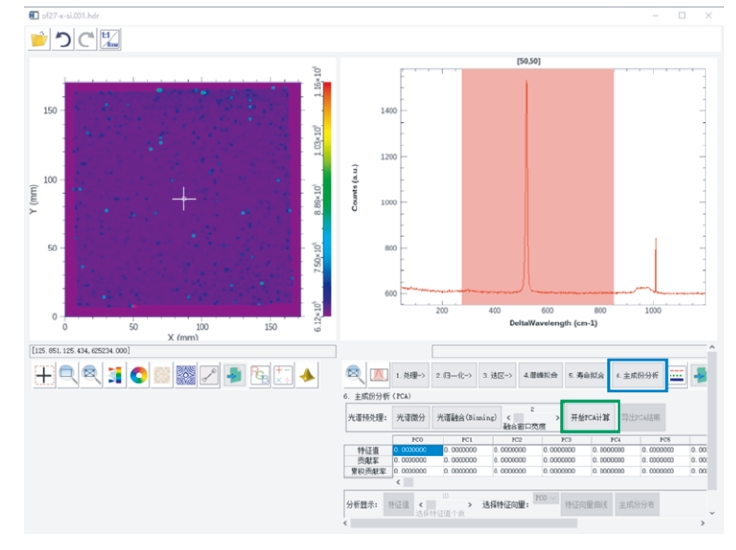Click the open file folder icon
Screen dimensions: 736x550
[39, 39]
